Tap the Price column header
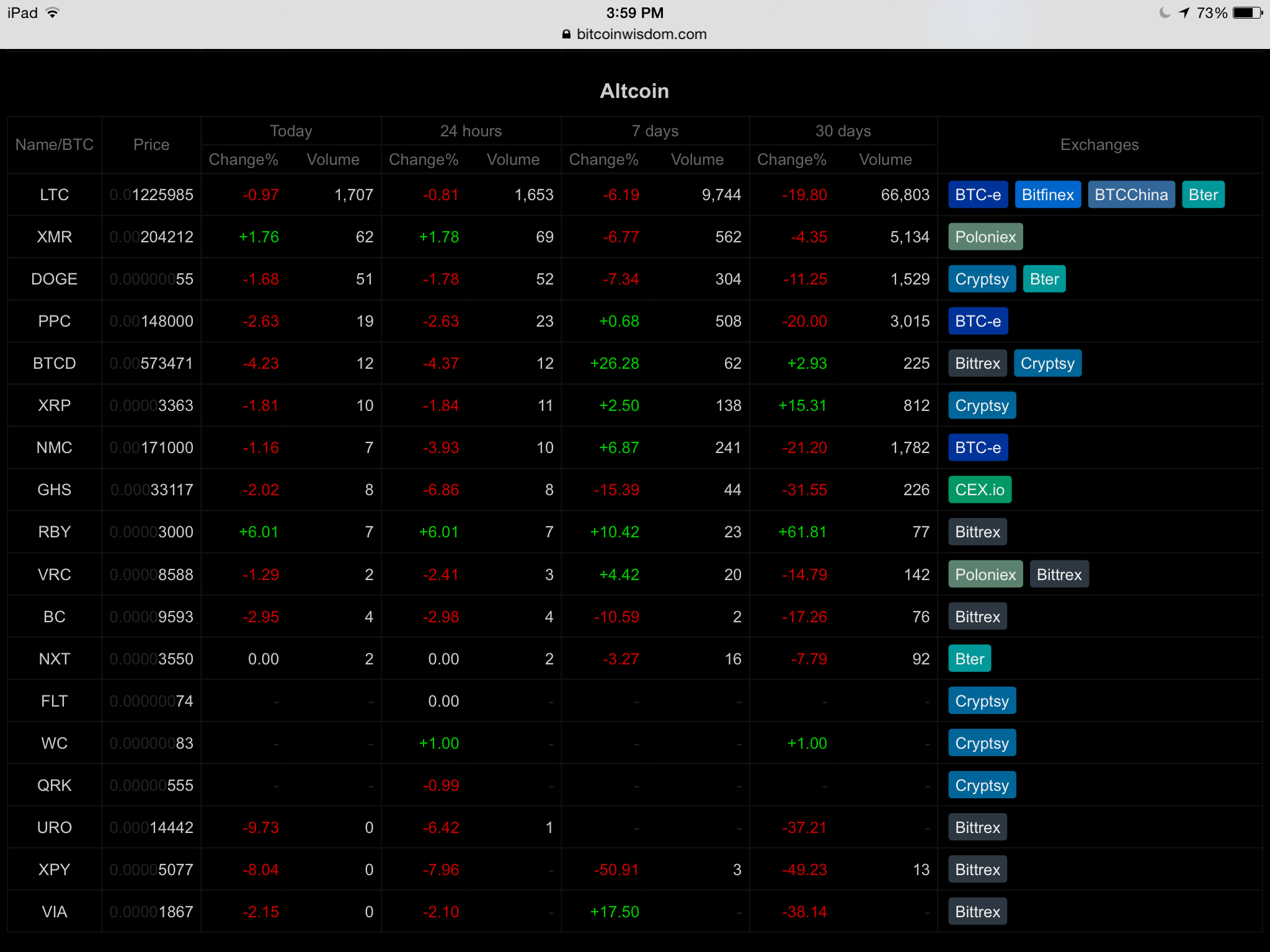This screenshot has width=1270, height=952. [151, 144]
